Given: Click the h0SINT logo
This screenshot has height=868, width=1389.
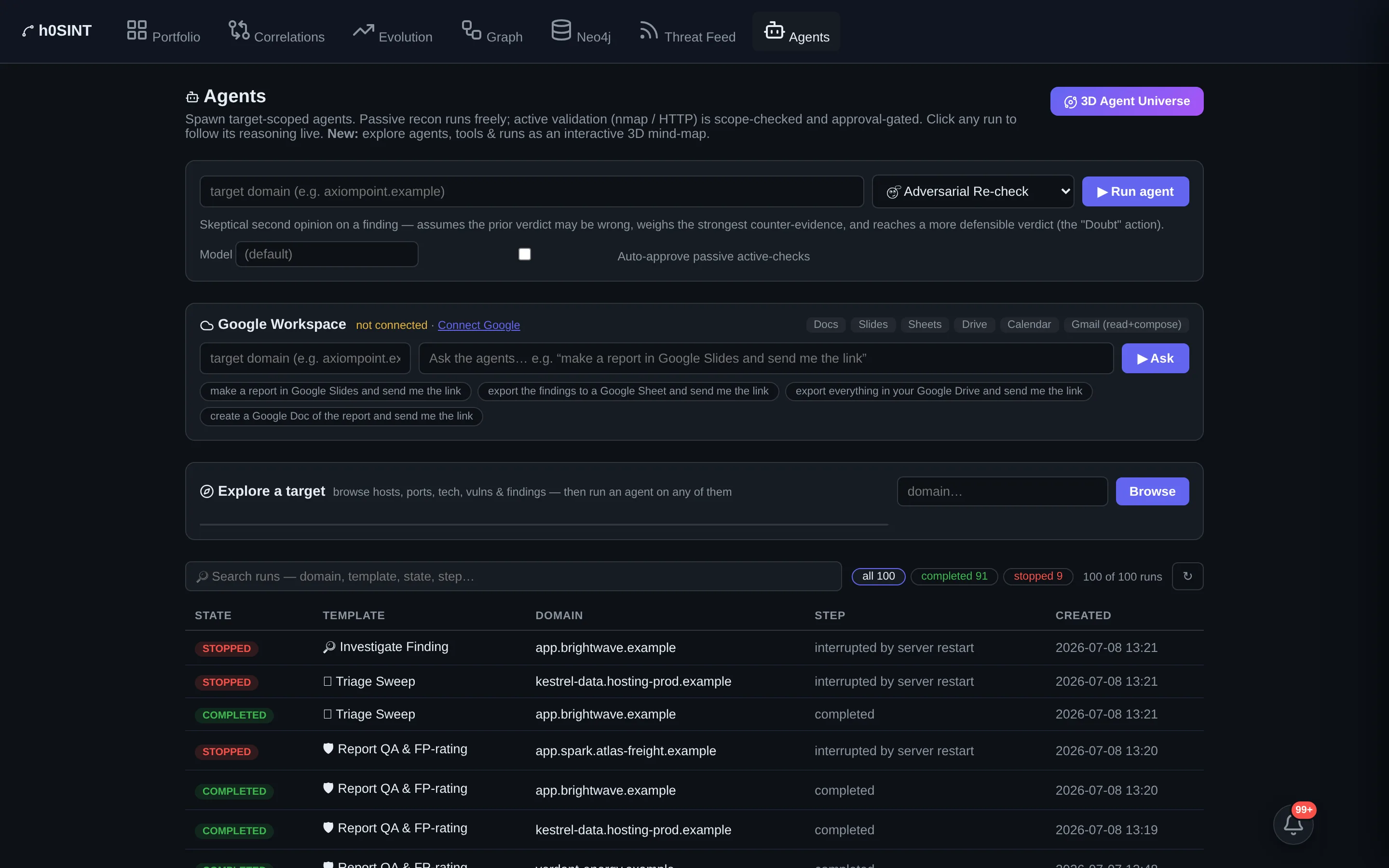Looking at the screenshot, I should [57, 31].
